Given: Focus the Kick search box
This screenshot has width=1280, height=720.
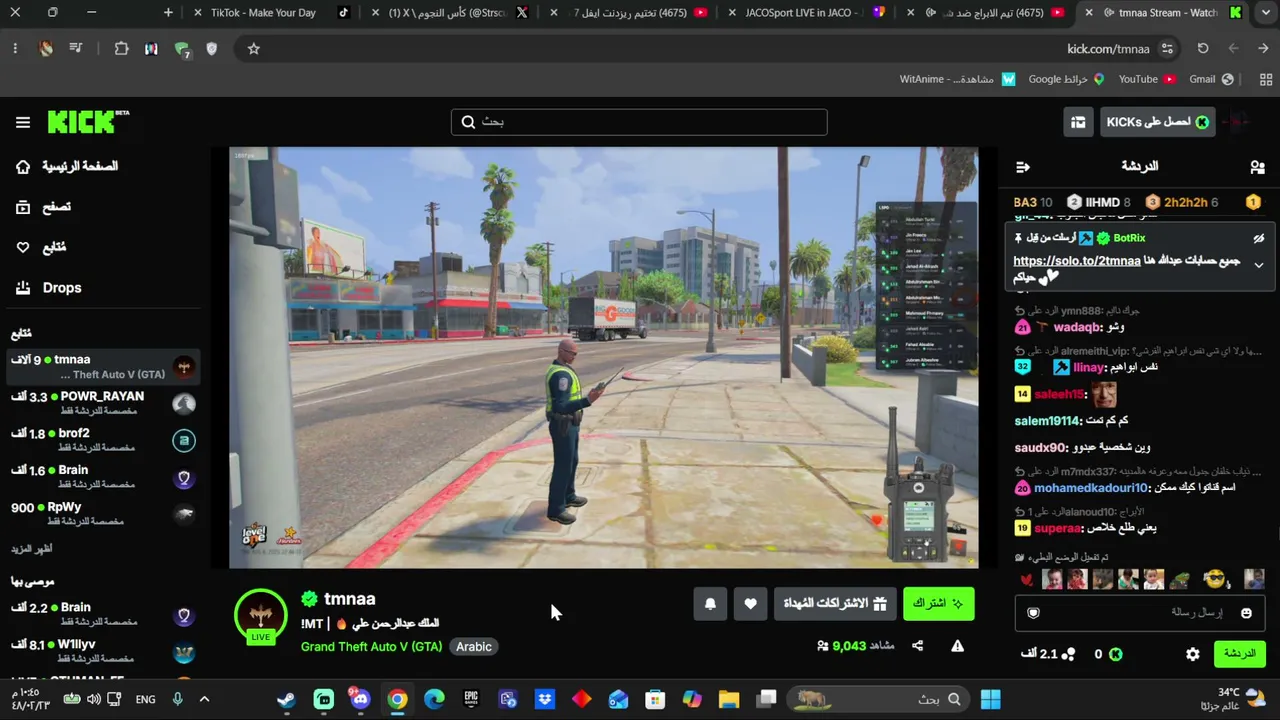Looking at the screenshot, I should coord(639,122).
